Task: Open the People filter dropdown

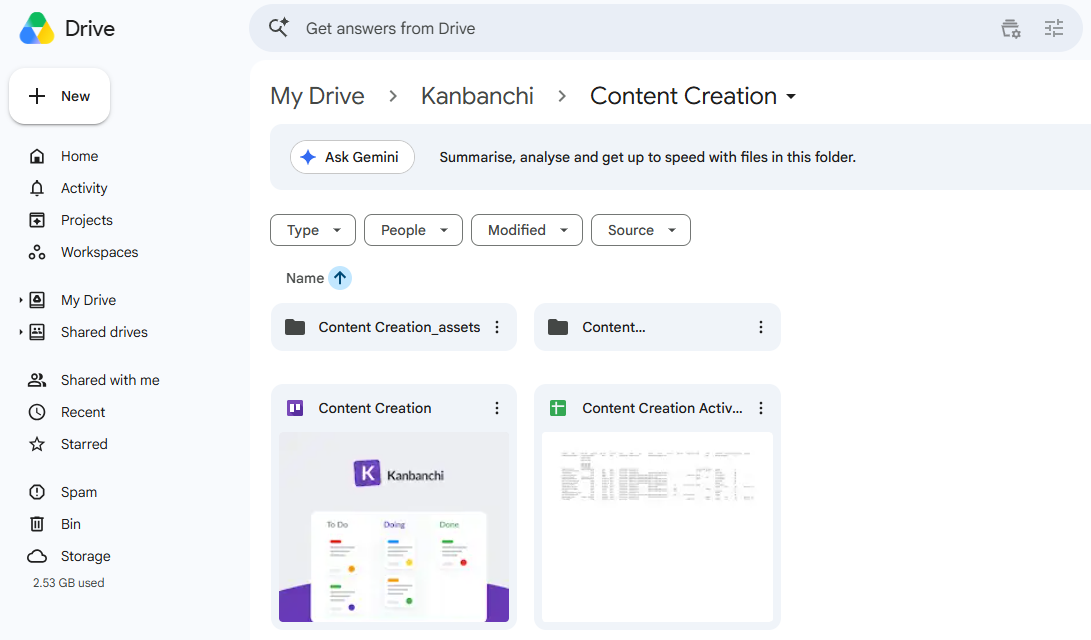Action: pyautogui.click(x=413, y=230)
